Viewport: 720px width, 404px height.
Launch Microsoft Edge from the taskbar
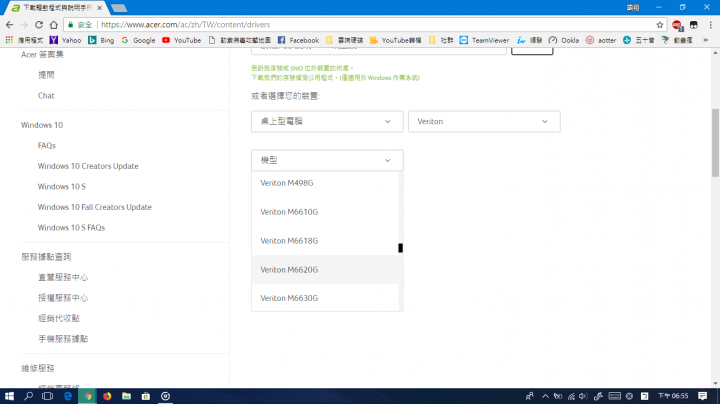click(x=68, y=396)
